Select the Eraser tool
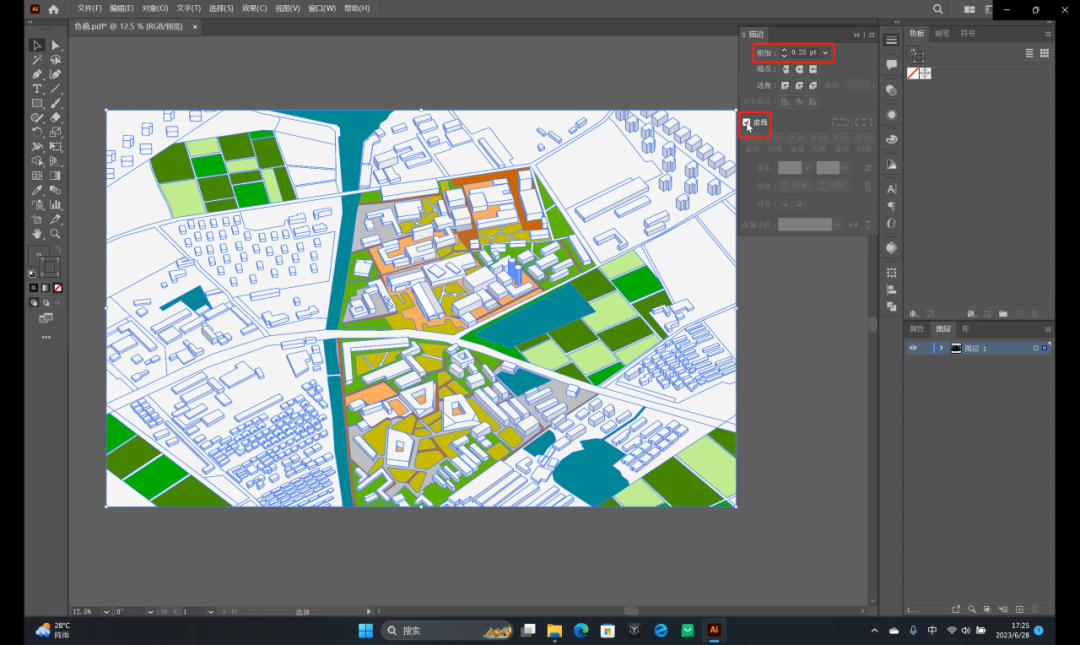 click(56, 118)
